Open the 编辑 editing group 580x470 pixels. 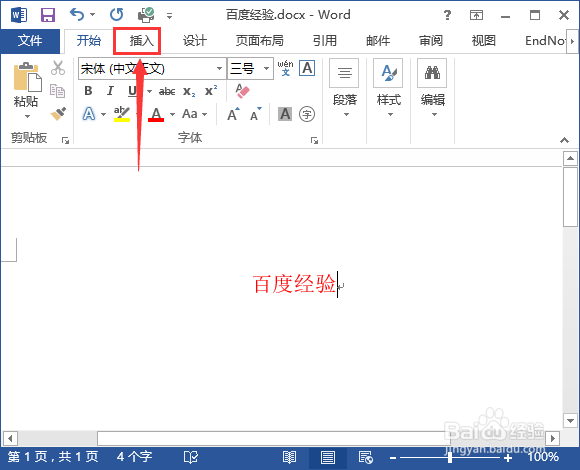[432, 88]
